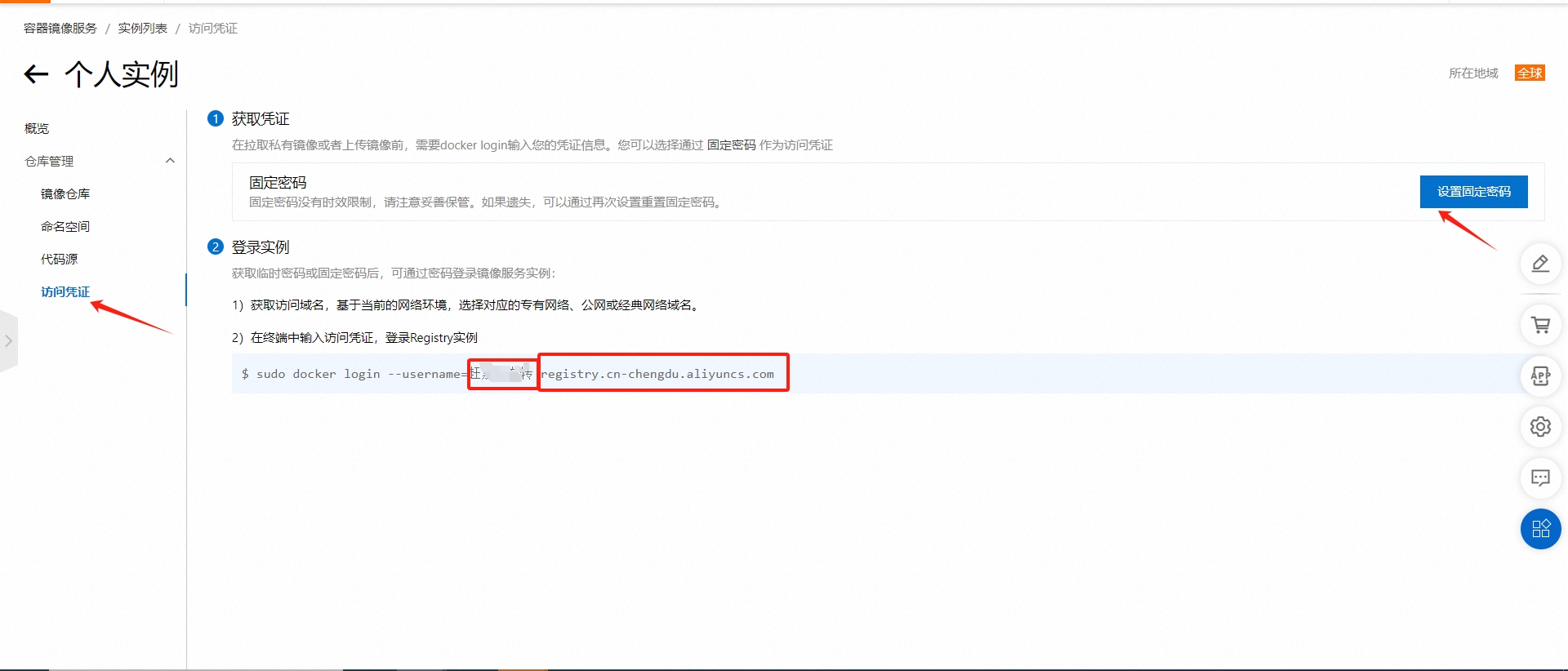
Task: Click the 设置固定密码 button
Action: [x=1473, y=192]
